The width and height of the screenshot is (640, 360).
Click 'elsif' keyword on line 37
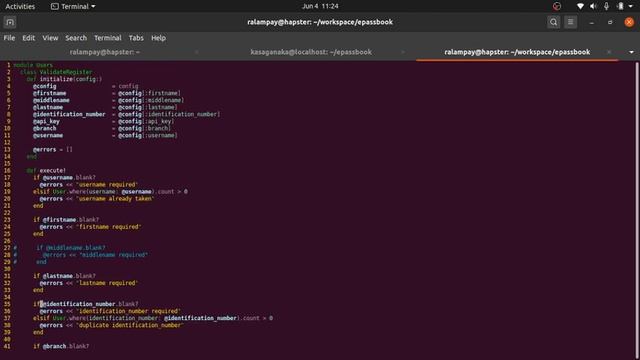[x=41, y=318]
